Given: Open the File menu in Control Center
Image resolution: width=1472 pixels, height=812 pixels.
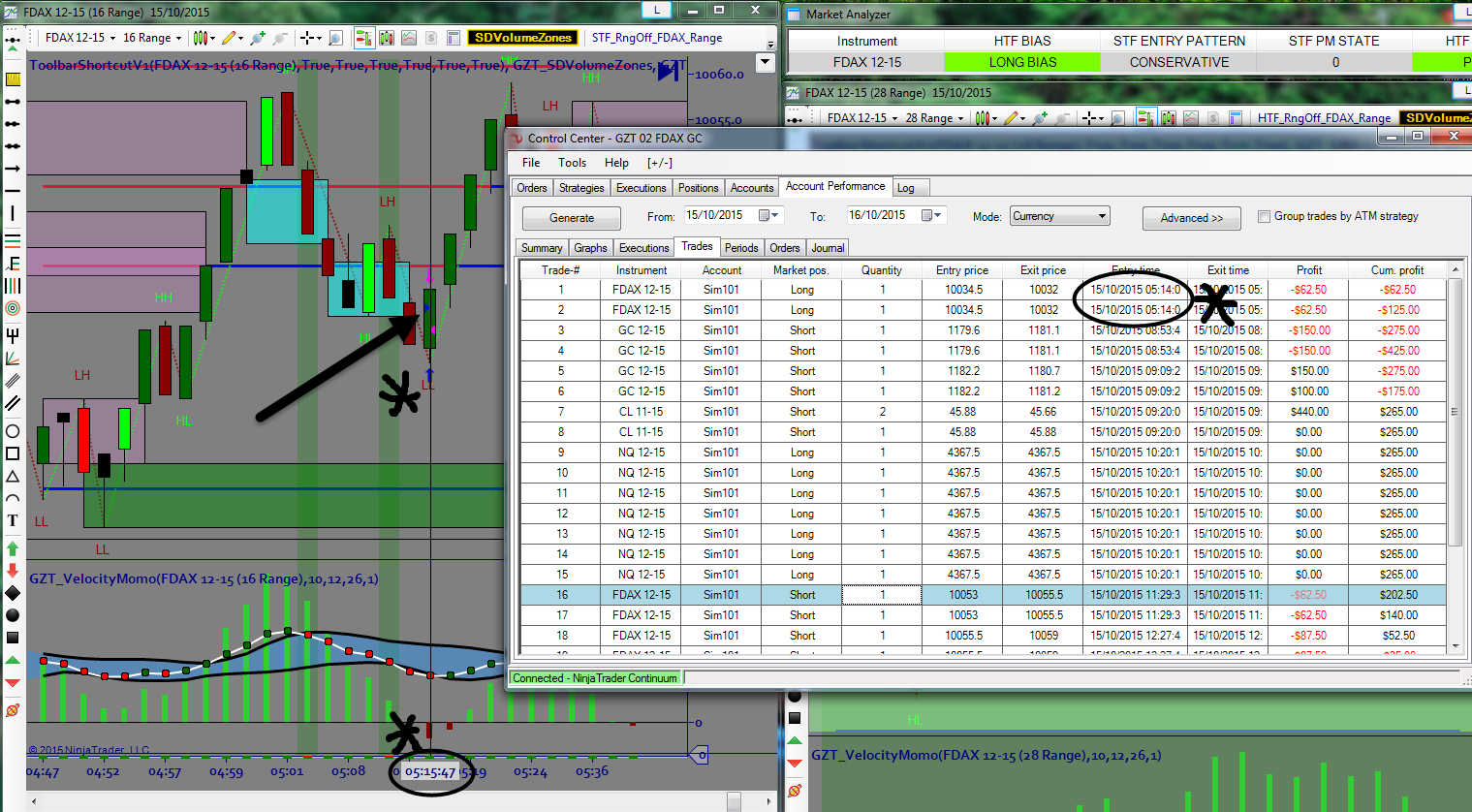Looking at the screenshot, I should click(x=531, y=163).
